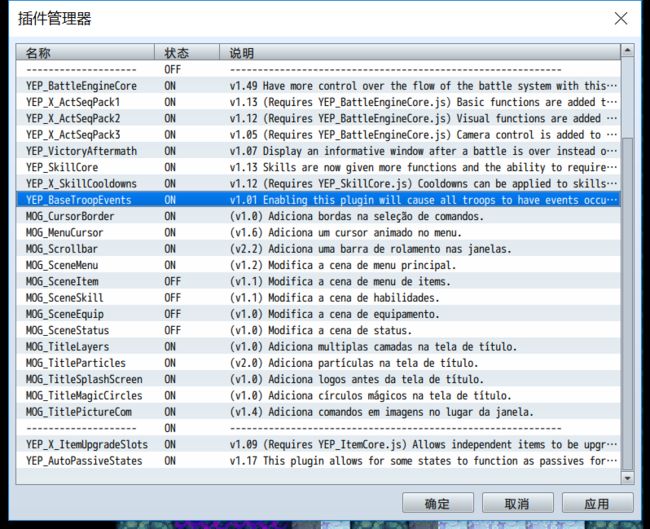
Task: Click the v1.17 AutoPassiveStates description text
Action: [x=423, y=461]
